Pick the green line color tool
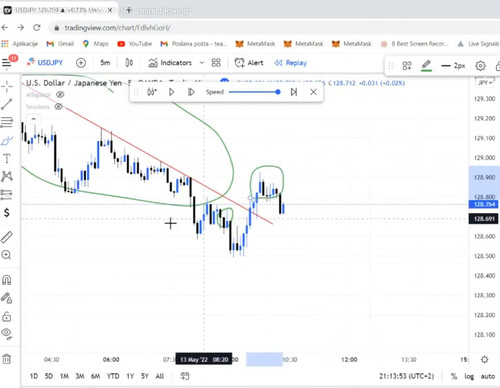Viewport: 500px width, 388px height. 426,66
